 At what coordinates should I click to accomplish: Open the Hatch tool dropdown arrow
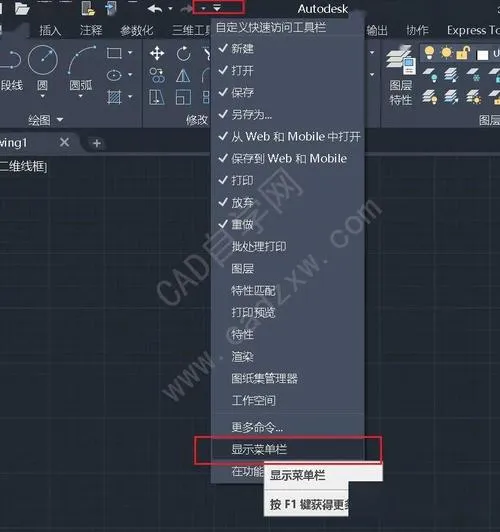click(x=130, y=97)
